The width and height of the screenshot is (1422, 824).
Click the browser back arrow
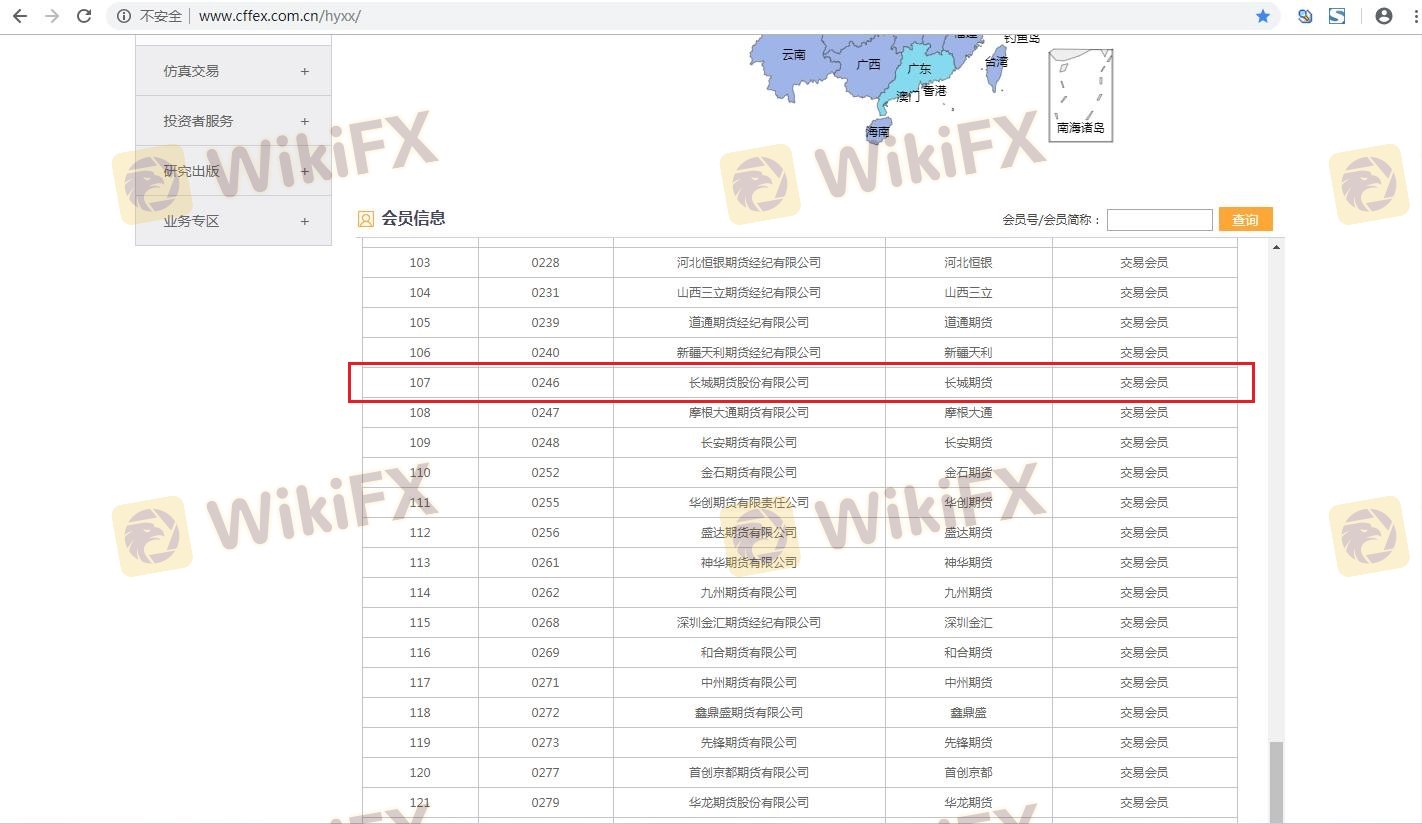click(20, 16)
